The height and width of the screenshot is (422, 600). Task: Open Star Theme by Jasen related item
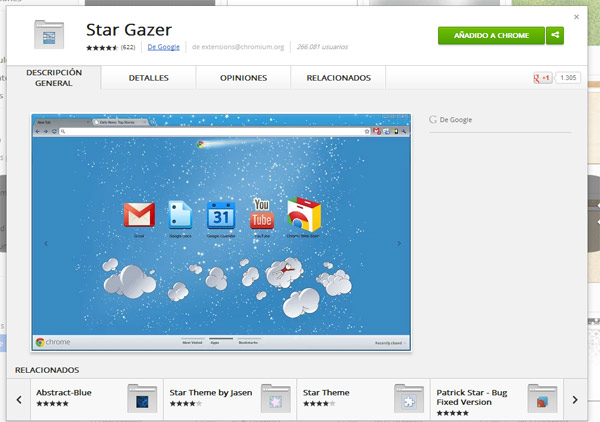230,399
